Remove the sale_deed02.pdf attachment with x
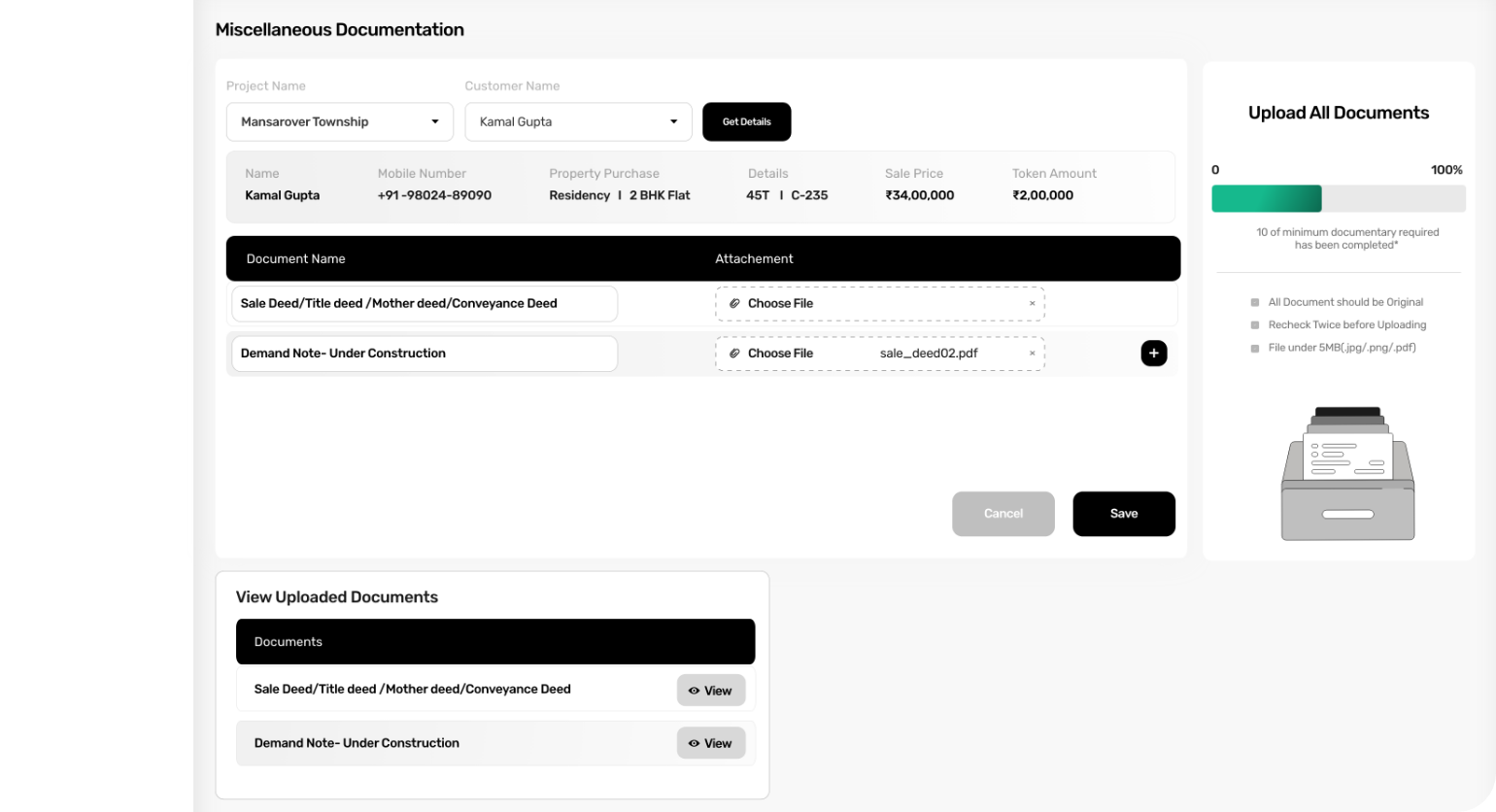 [x=1032, y=354]
